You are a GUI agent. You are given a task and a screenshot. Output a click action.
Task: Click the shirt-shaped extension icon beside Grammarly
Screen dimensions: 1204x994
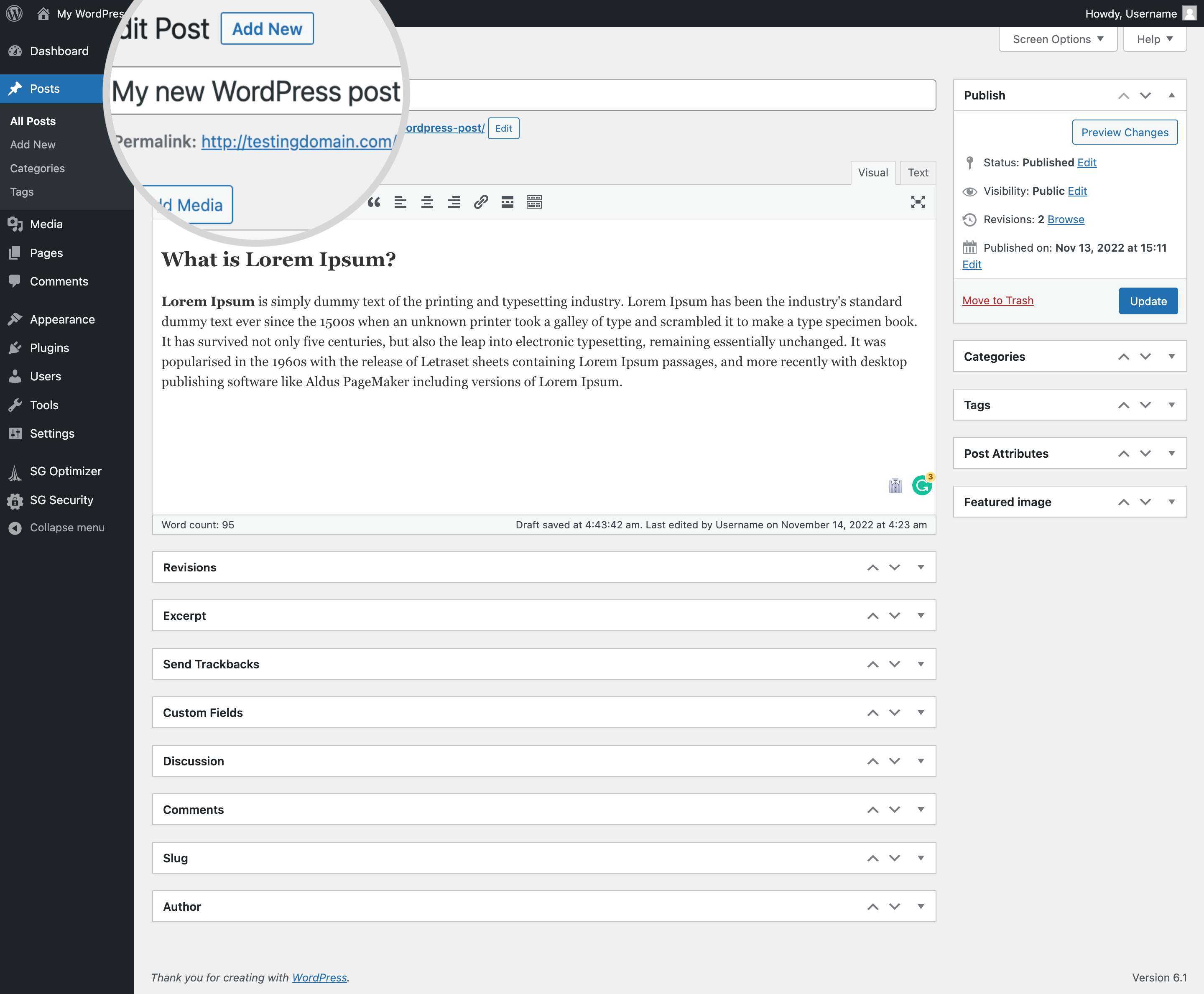coord(895,486)
